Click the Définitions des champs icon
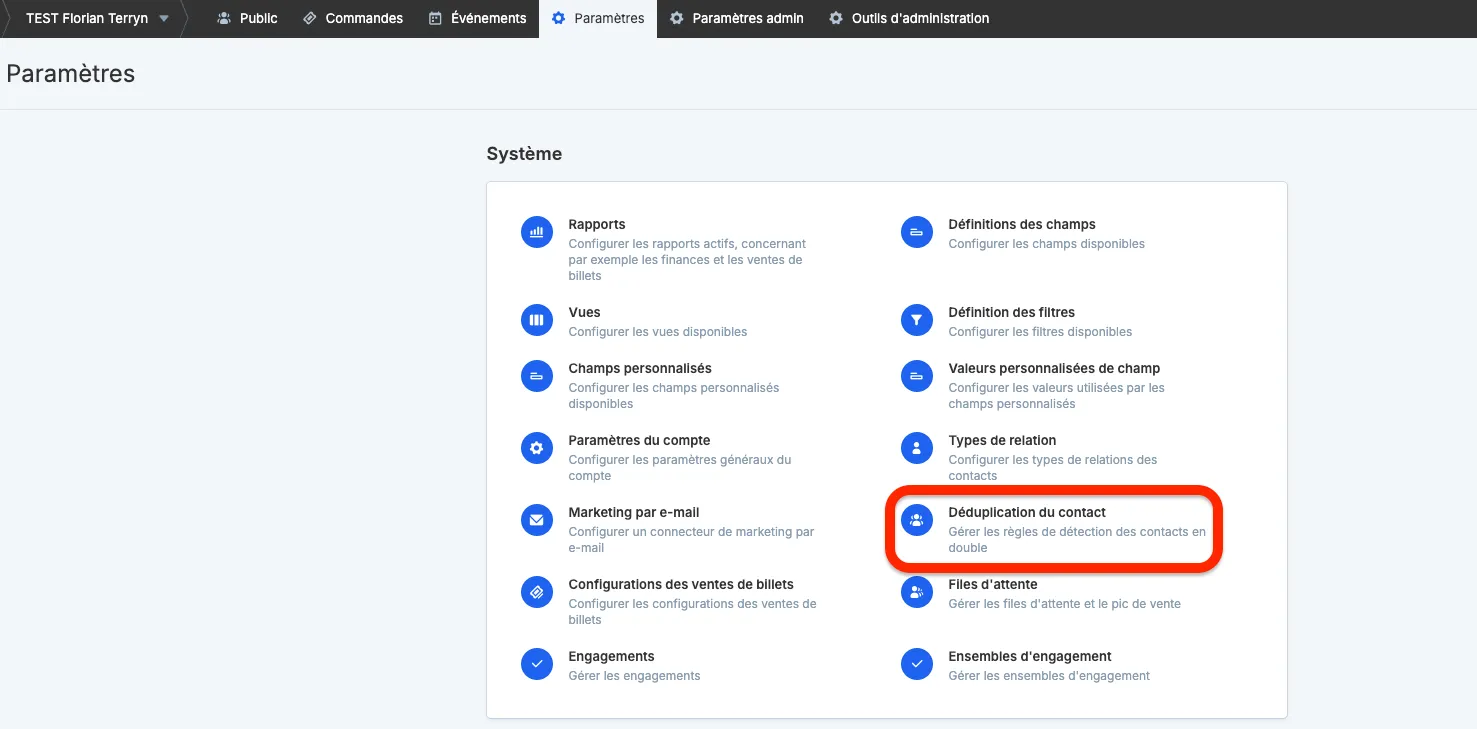 [917, 232]
